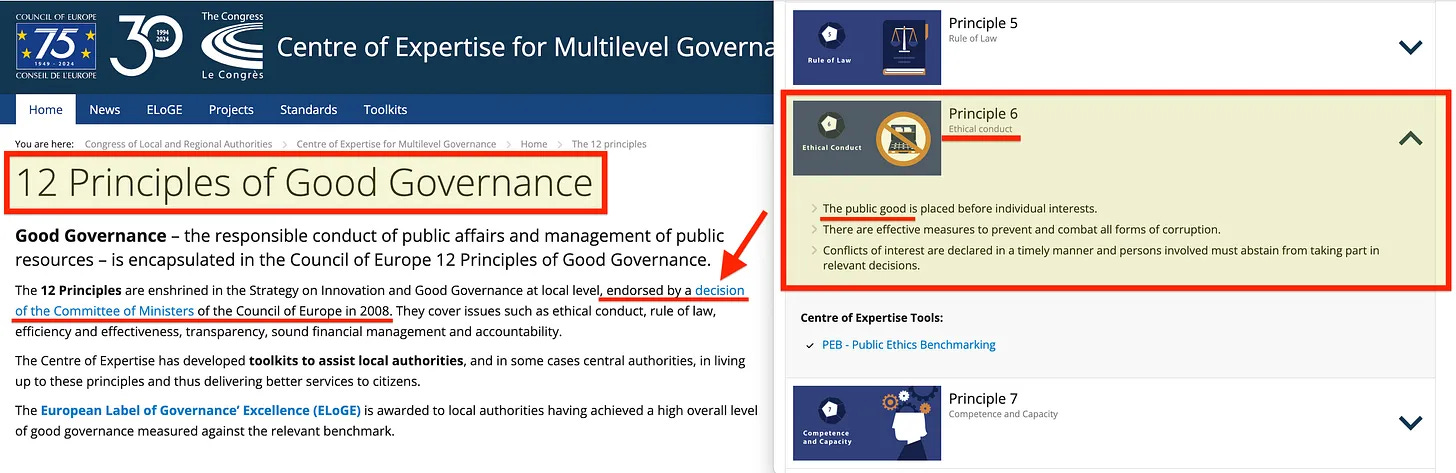Open the Projects menu item

231,110
